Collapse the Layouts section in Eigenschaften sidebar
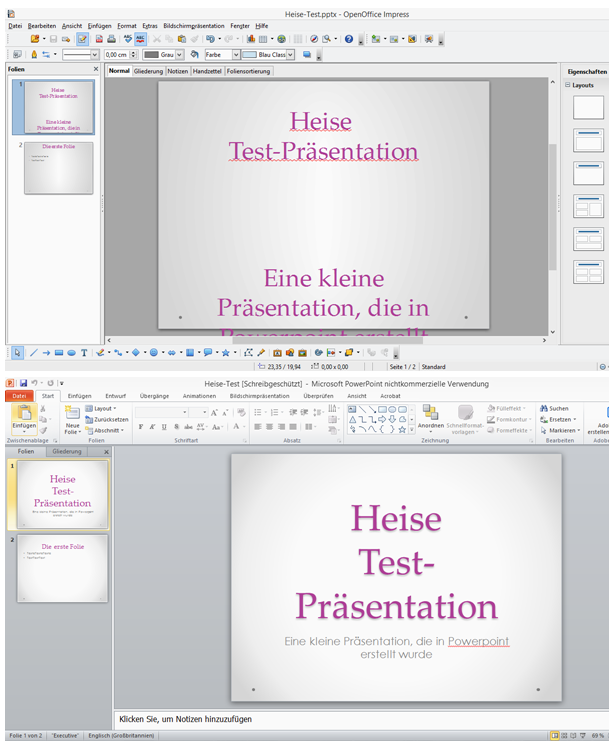The image size is (615, 747). point(568,85)
